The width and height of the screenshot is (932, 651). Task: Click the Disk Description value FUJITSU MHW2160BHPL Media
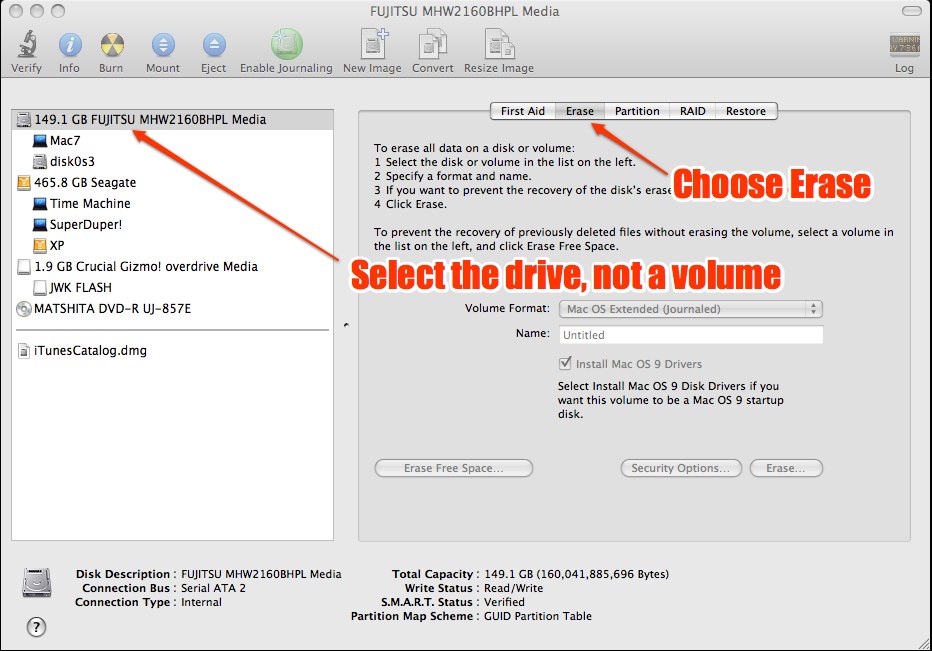261,574
